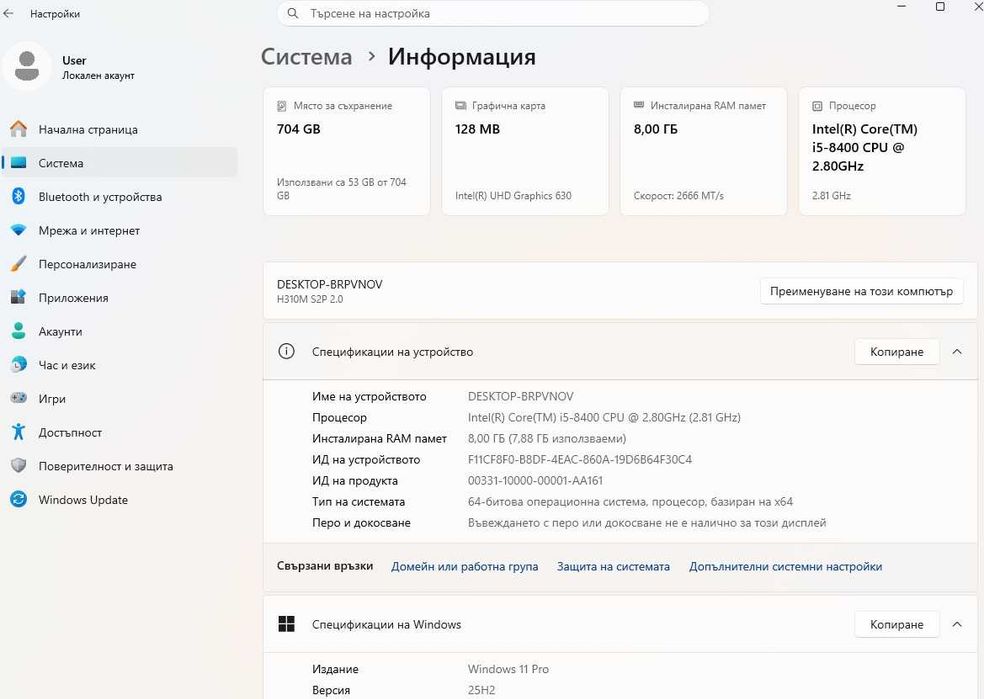The height and width of the screenshot is (699, 984).
Task: Go to Достъпност settings
Action: [120, 432]
